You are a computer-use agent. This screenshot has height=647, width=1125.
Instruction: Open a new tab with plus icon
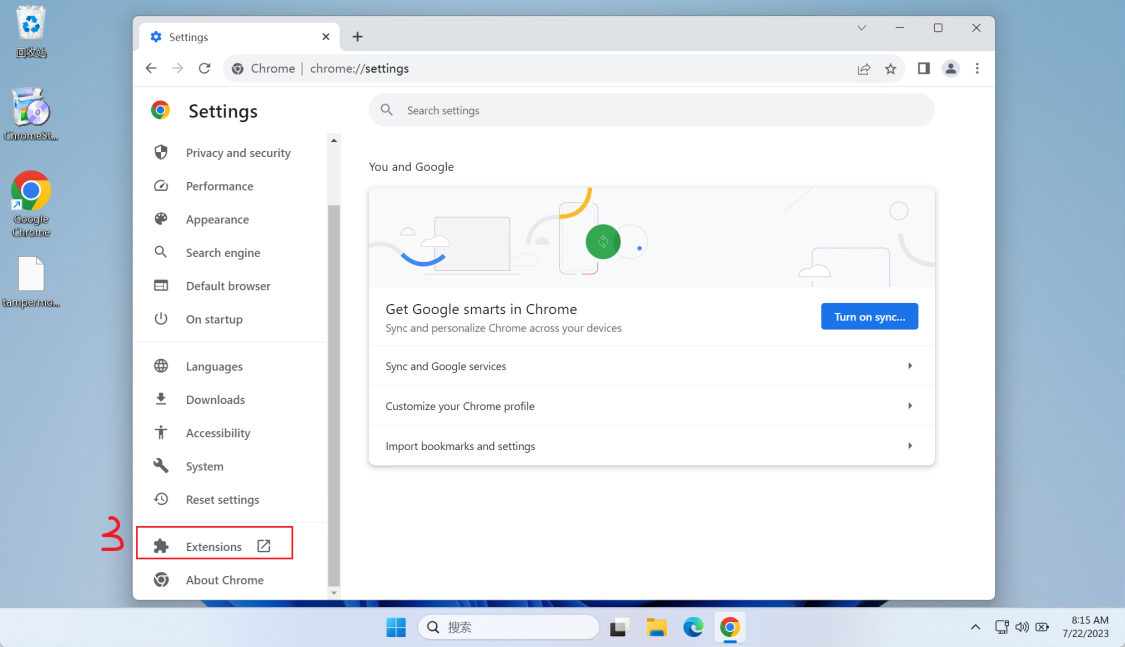pyautogui.click(x=357, y=37)
